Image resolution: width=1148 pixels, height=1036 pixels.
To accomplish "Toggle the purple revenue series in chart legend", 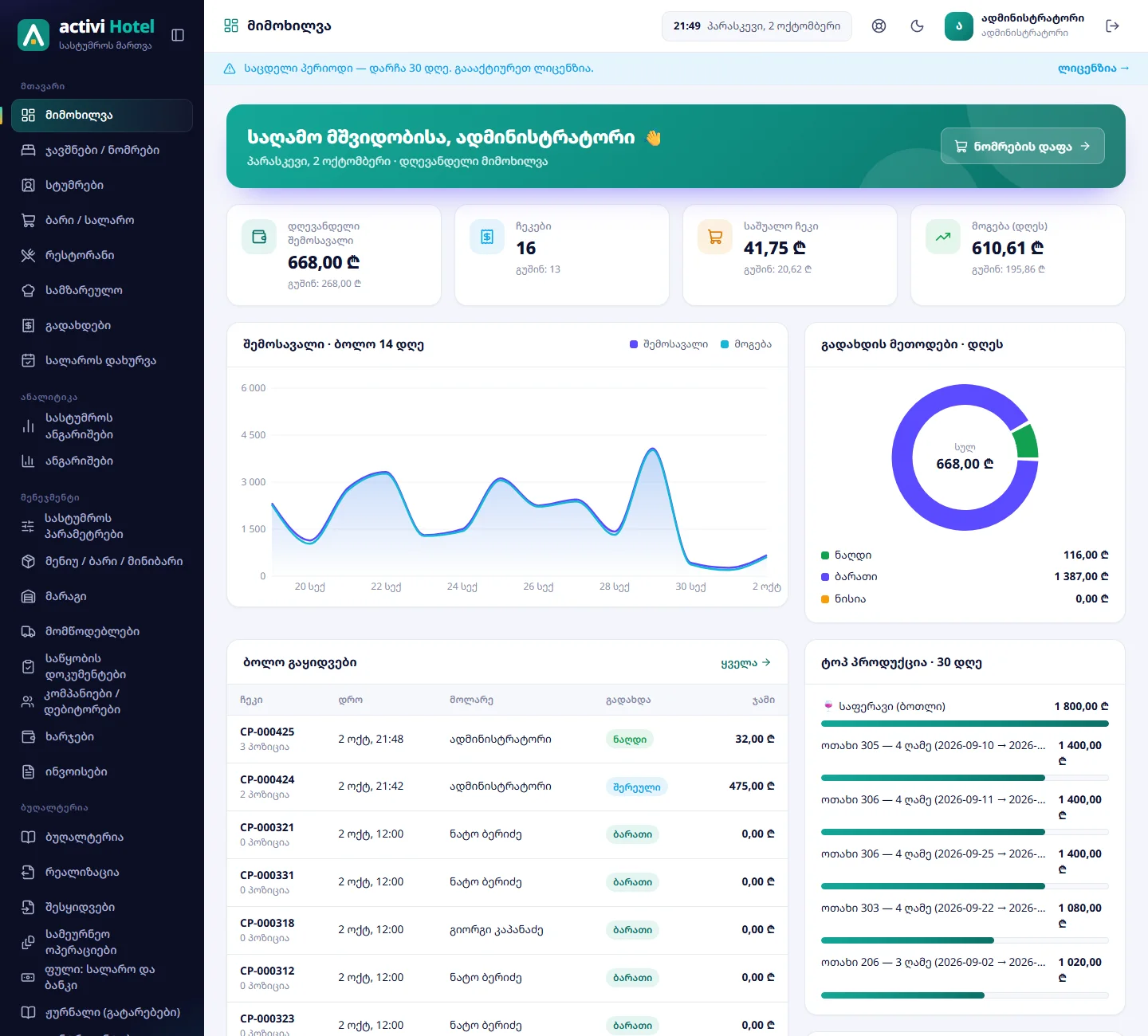I will point(668,344).
